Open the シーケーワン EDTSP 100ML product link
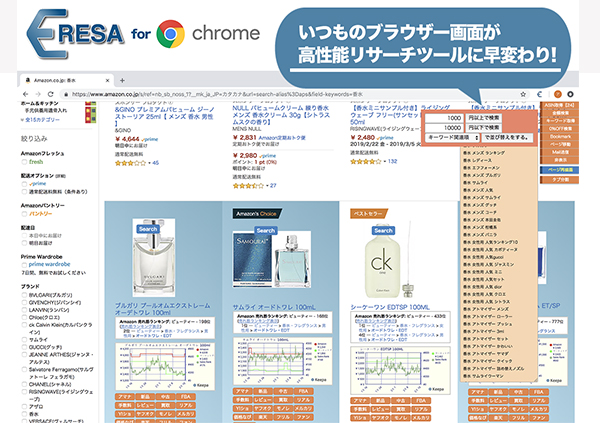Viewport: 600px width, 423px height. pyautogui.click(x=390, y=307)
